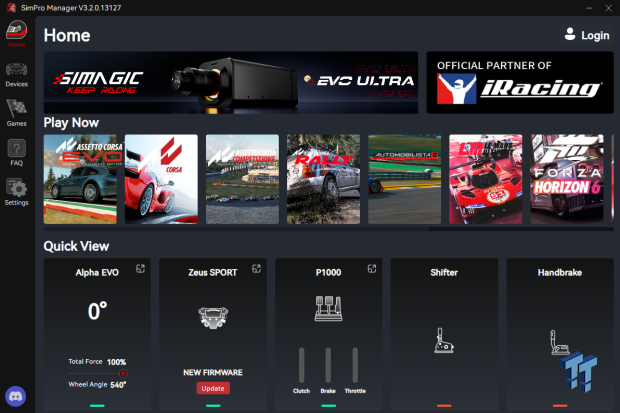Expand the P1000 card
The width and height of the screenshot is (620, 413).
coord(372,269)
